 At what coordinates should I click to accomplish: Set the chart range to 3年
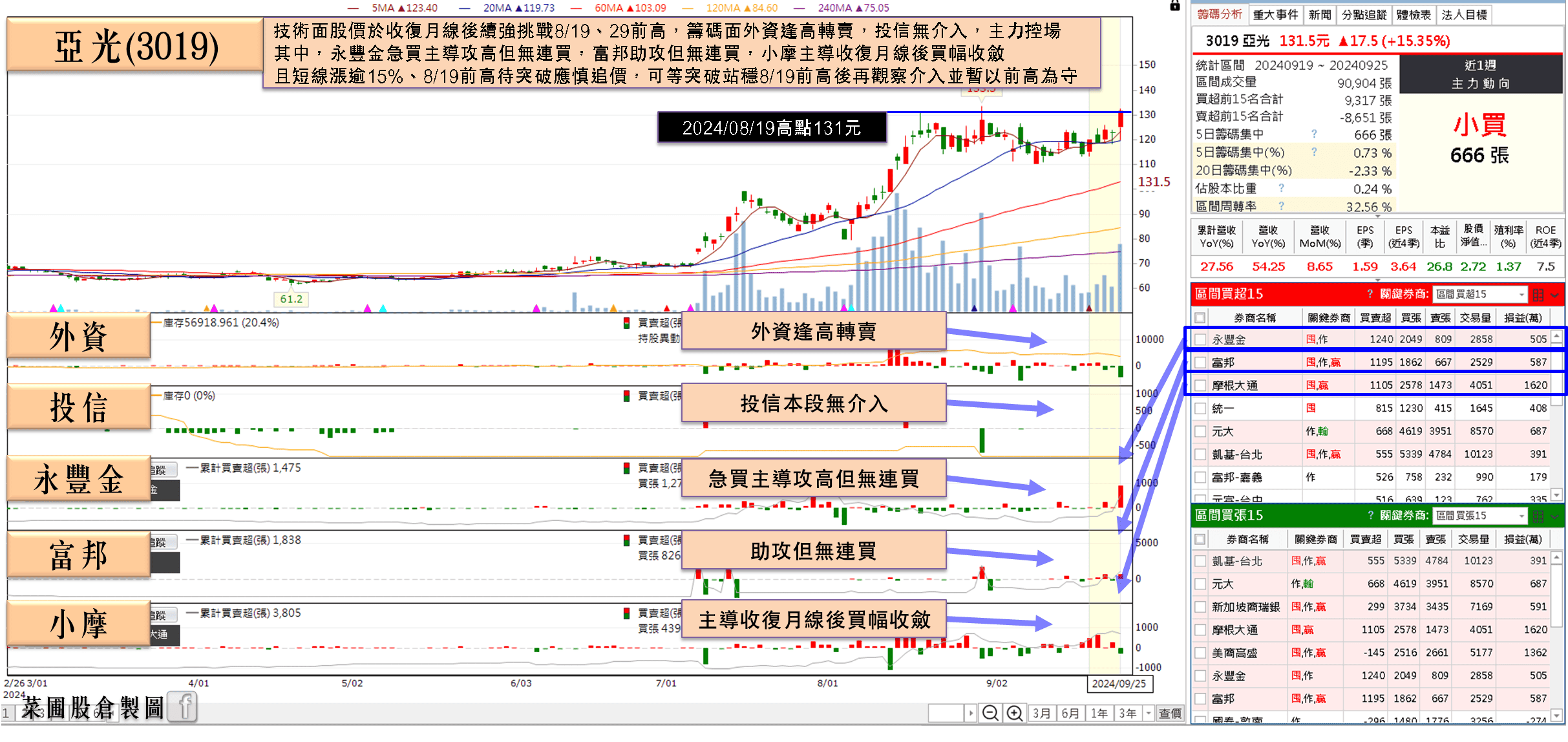pos(1128,714)
